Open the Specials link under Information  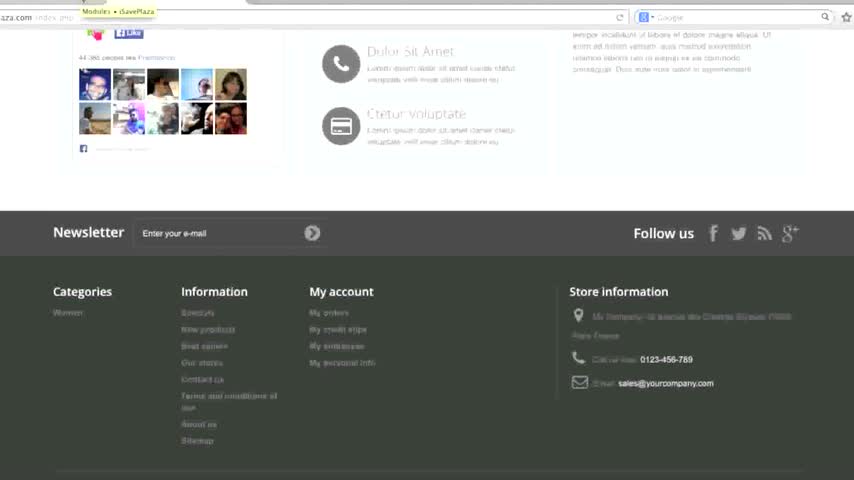[198, 313]
